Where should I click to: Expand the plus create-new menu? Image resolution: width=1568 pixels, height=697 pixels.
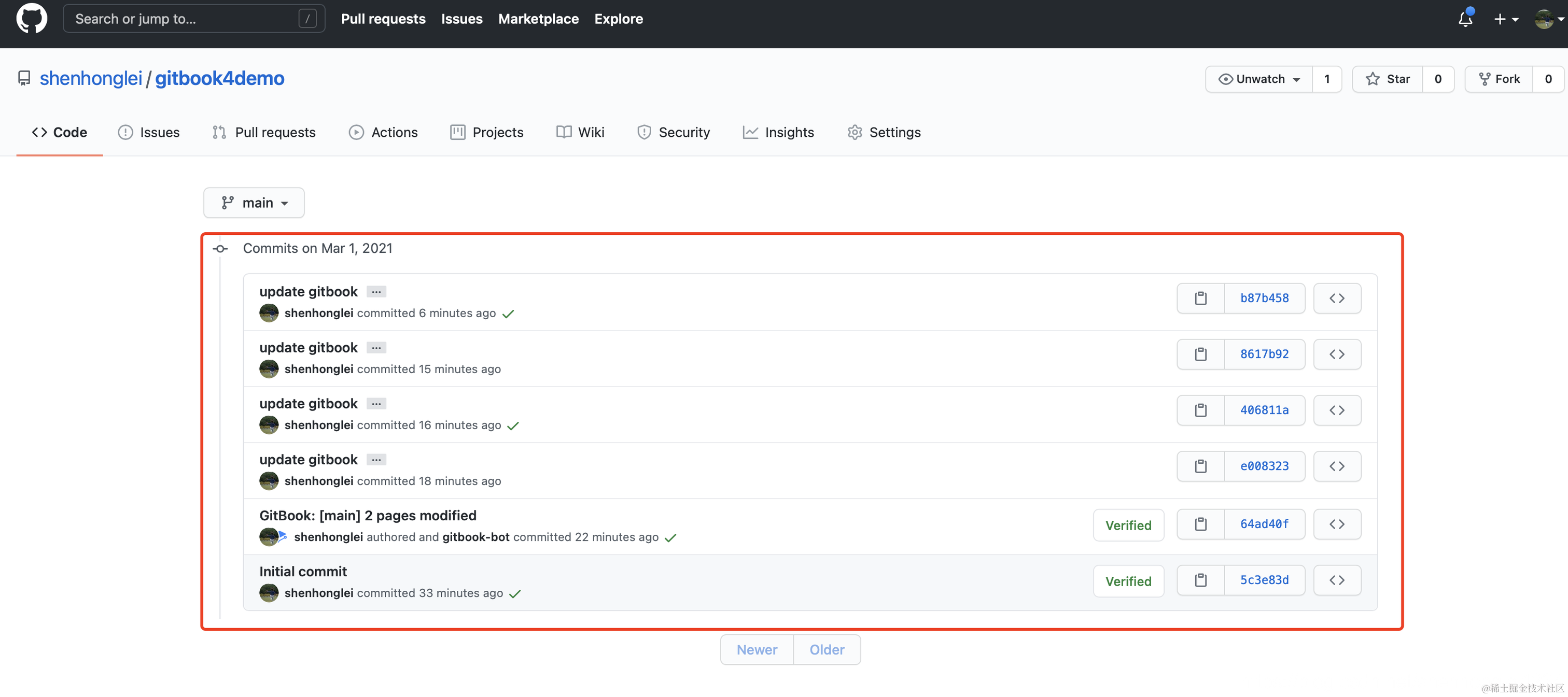pyautogui.click(x=1506, y=19)
